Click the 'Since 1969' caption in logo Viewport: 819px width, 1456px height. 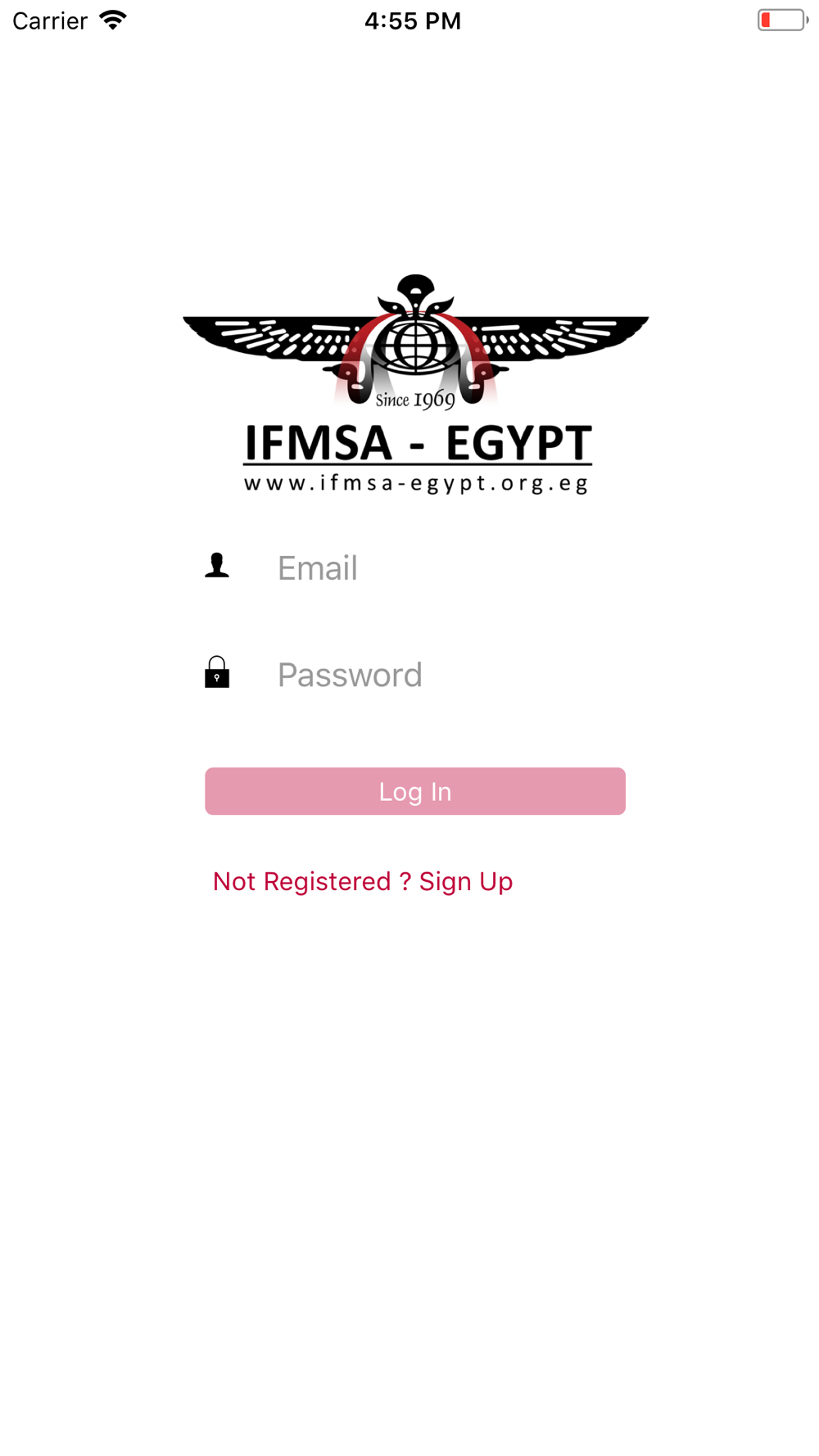tap(415, 400)
